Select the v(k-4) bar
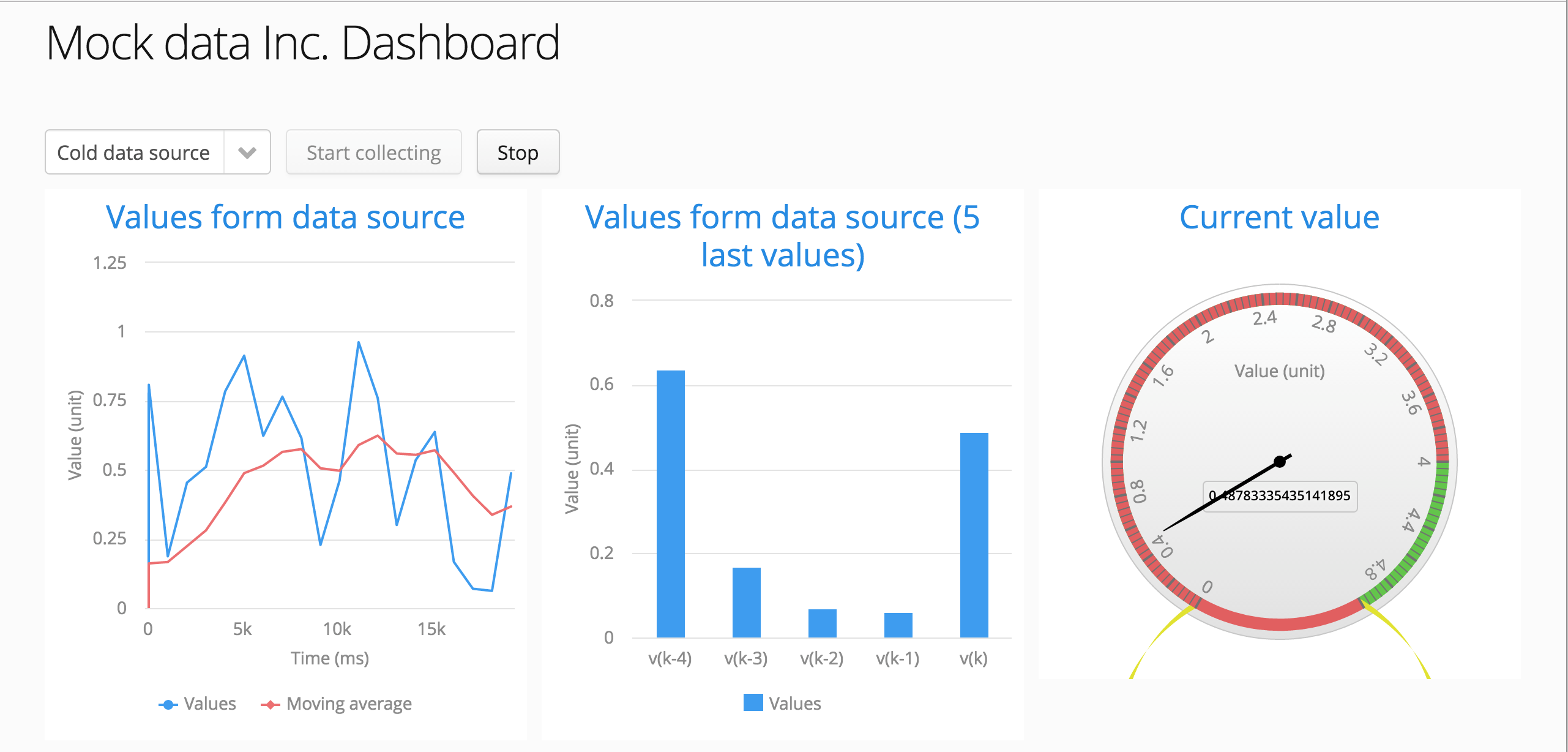 tap(671, 503)
